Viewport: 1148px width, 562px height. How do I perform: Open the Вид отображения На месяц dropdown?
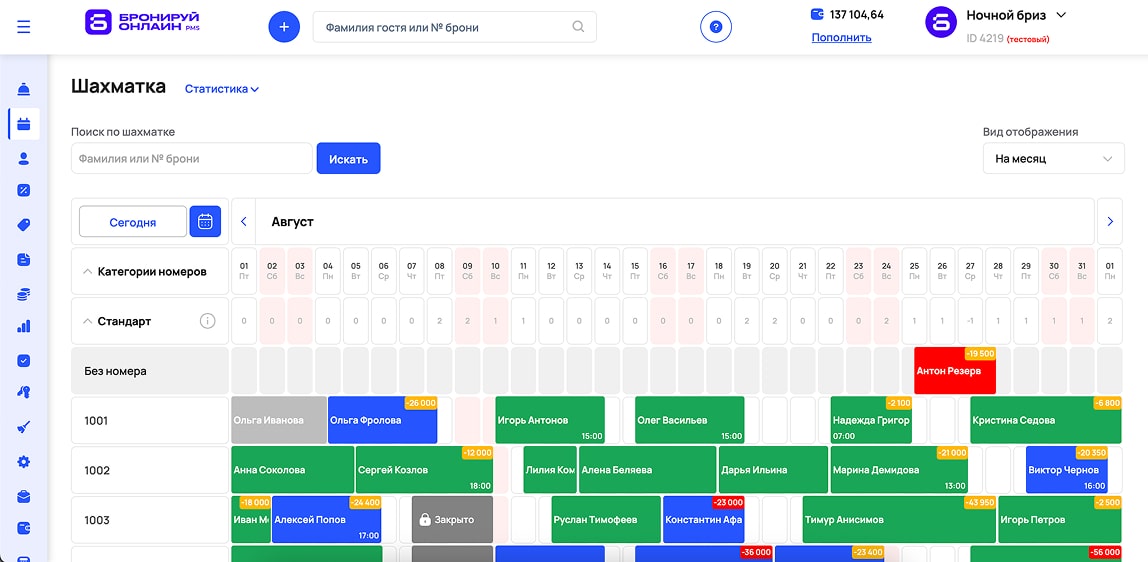click(x=1054, y=158)
